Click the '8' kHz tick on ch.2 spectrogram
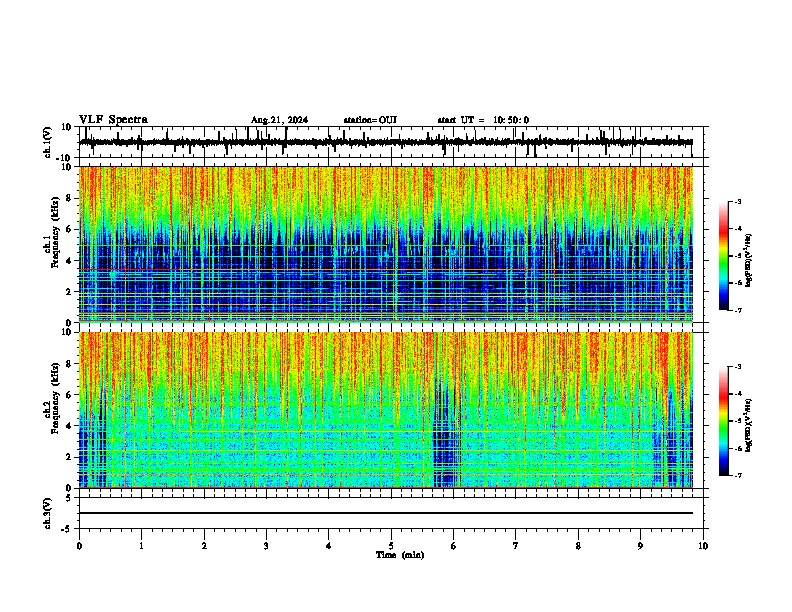Image resolution: width=792 pixels, height=612 pixels. [x=69, y=364]
